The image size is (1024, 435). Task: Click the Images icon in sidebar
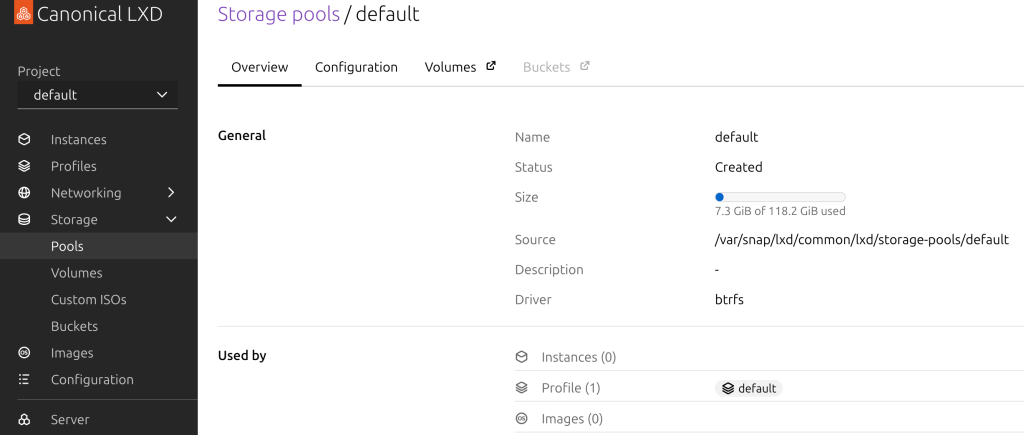coord(24,353)
